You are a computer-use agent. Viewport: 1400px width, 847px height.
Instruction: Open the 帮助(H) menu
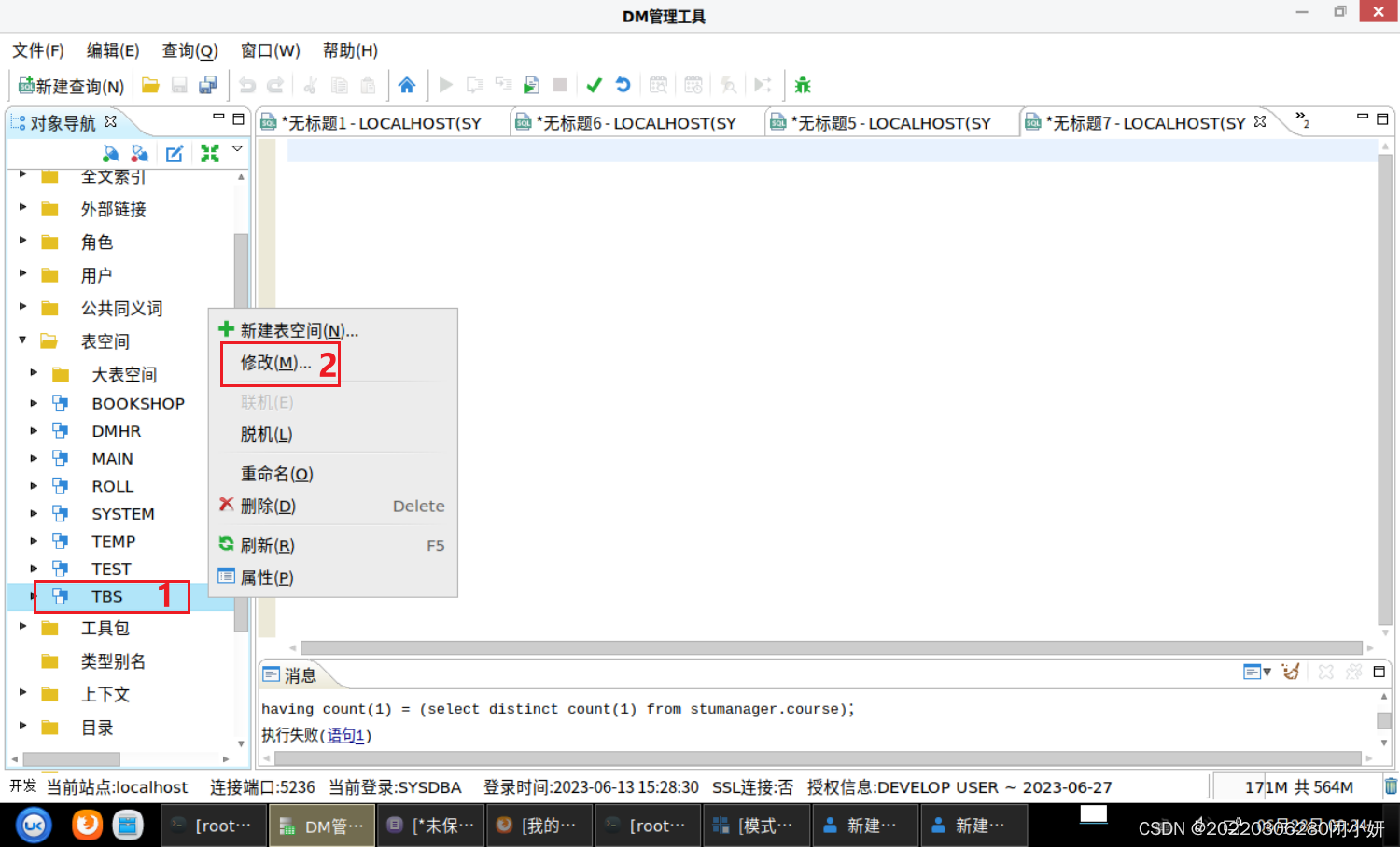[350, 50]
